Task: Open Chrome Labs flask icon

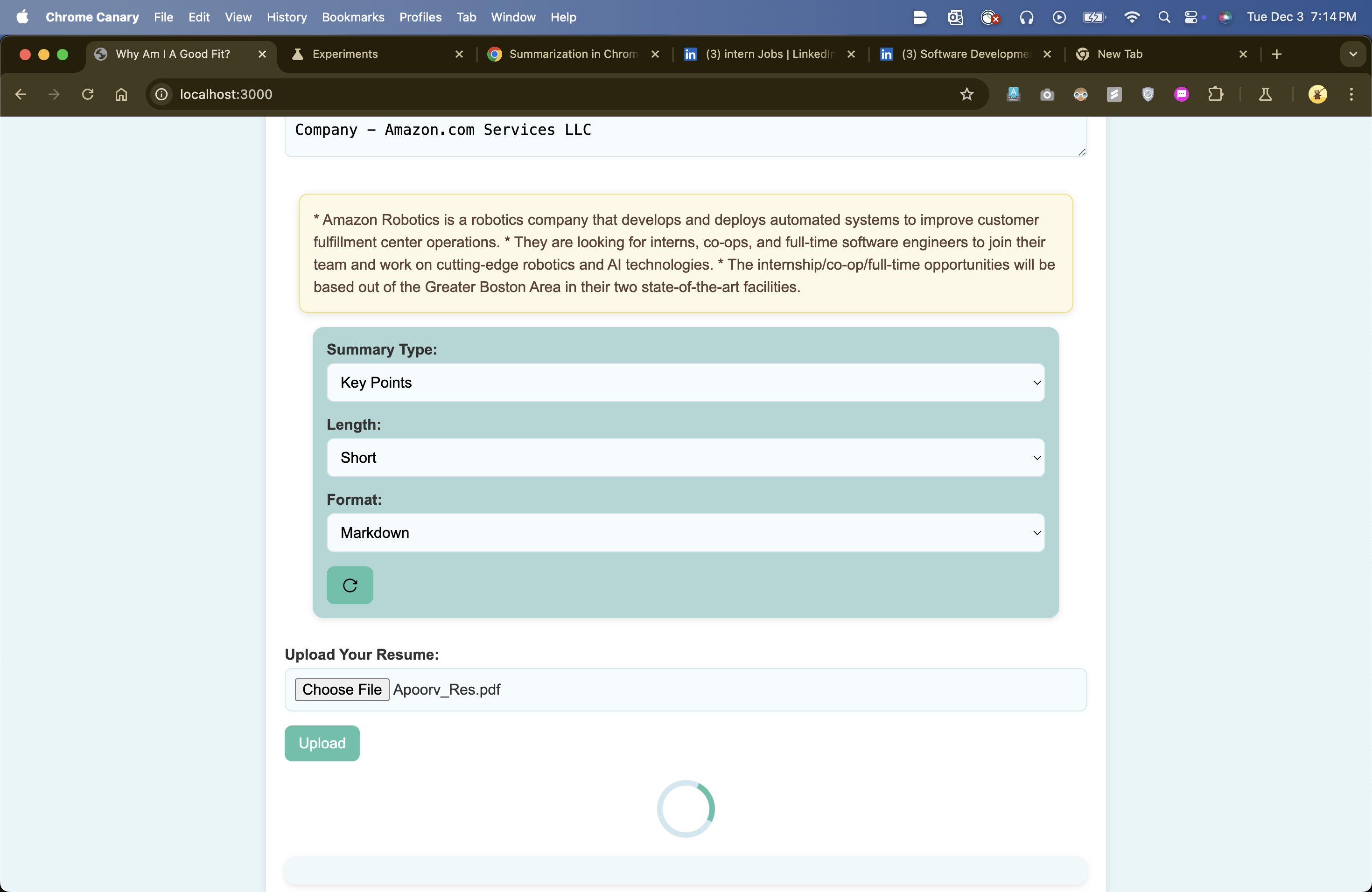Action: pyautogui.click(x=1265, y=94)
